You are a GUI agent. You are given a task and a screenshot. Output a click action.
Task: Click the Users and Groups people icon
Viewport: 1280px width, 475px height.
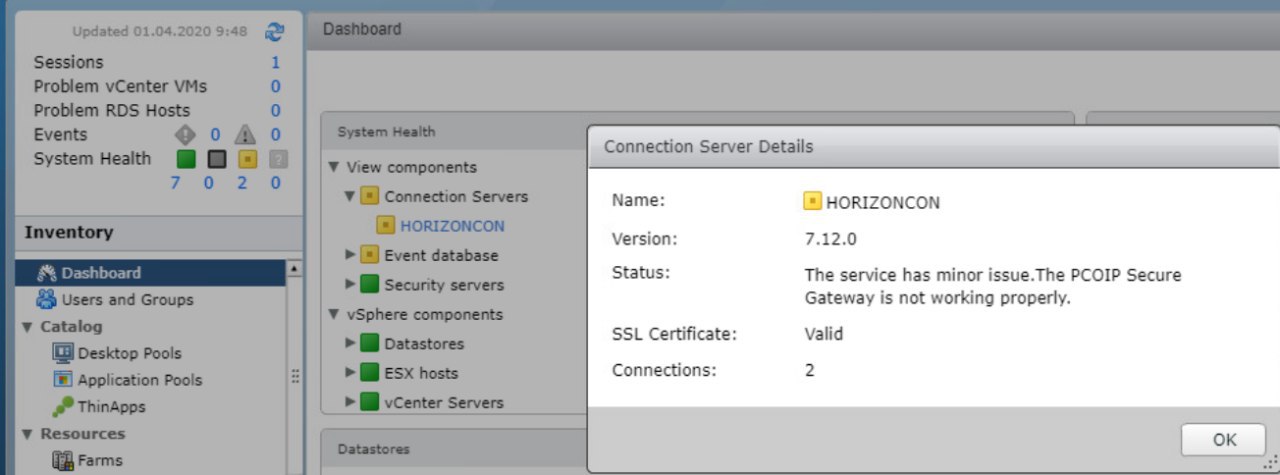(46, 299)
